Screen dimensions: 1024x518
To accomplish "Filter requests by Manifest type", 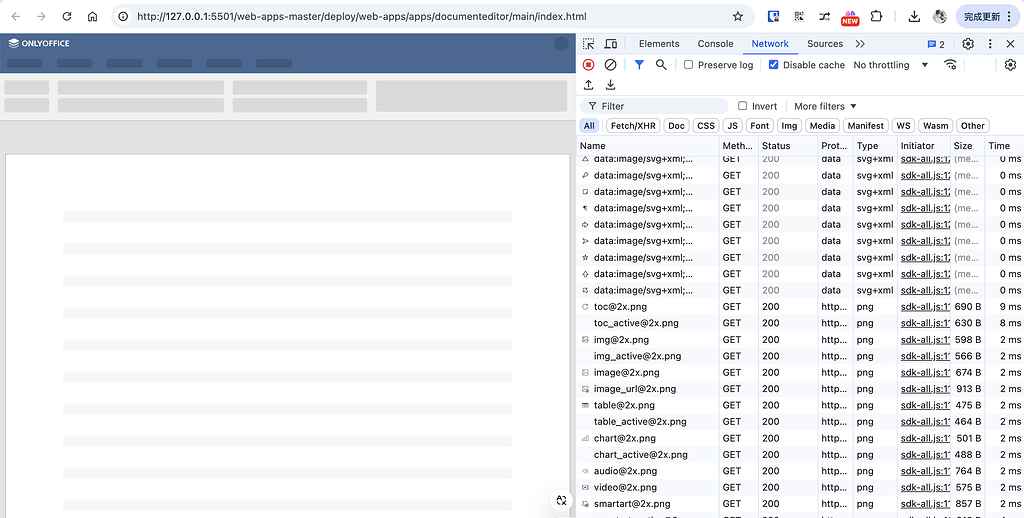I will tap(866, 125).
